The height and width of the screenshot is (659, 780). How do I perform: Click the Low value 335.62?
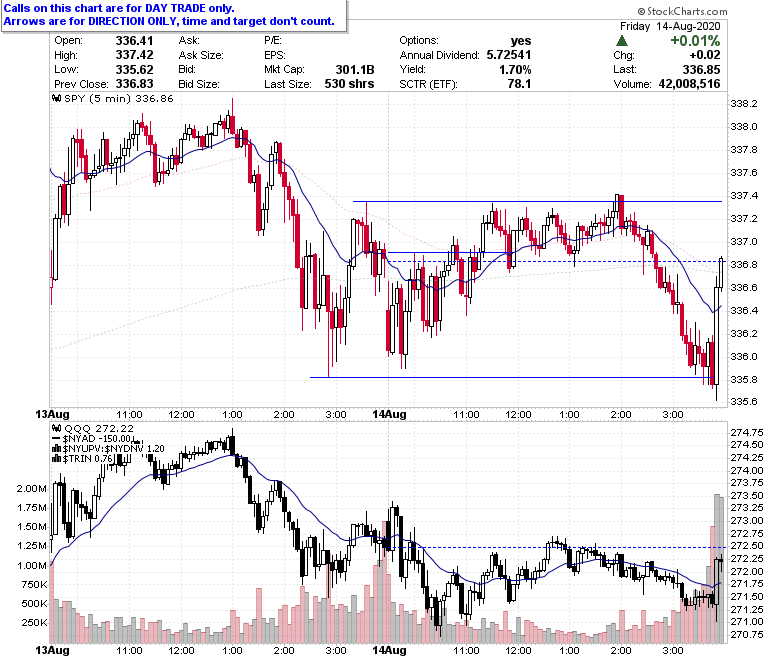tap(134, 70)
